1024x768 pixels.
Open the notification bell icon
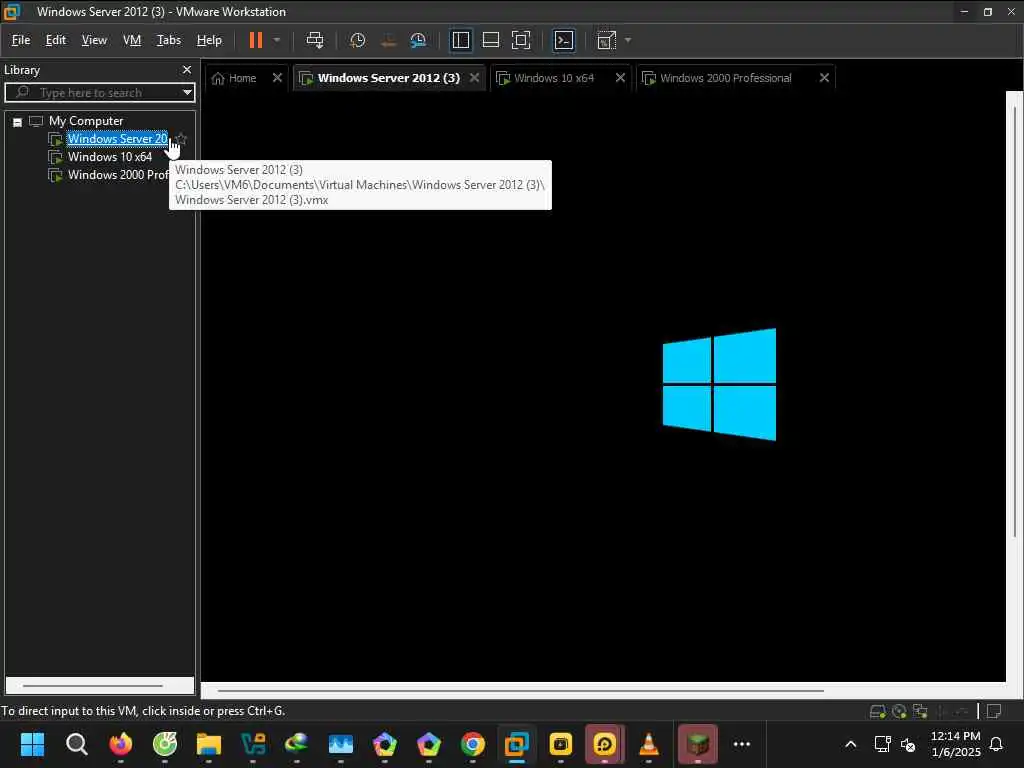[x=997, y=744]
